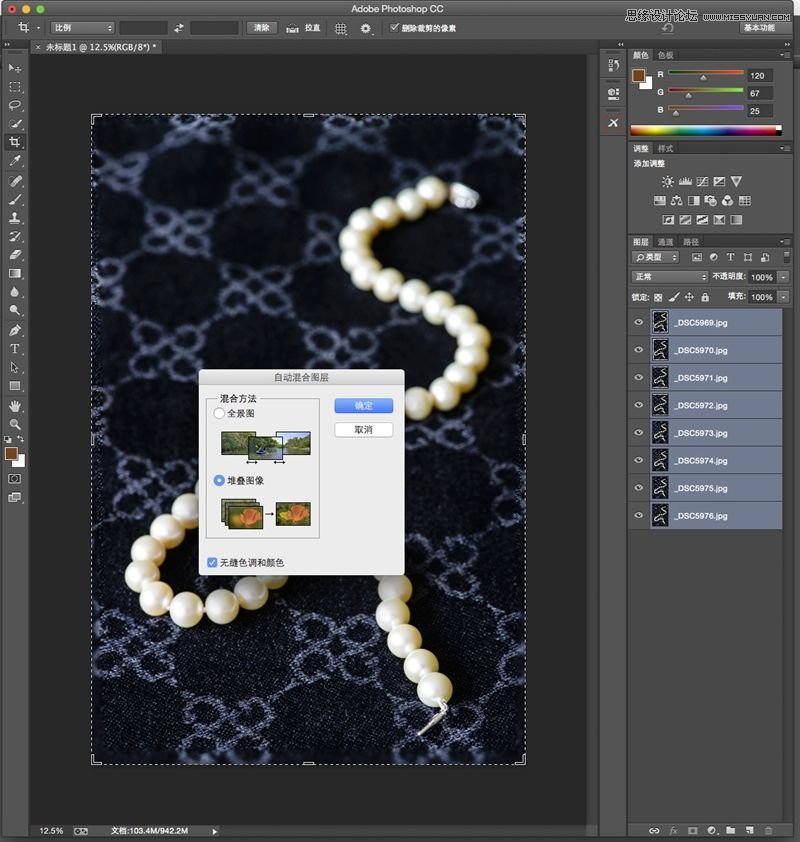The height and width of the screenshot is (842, 800).
Task: Click 确定 button in dialog
Action: click(x=363, y=406)
